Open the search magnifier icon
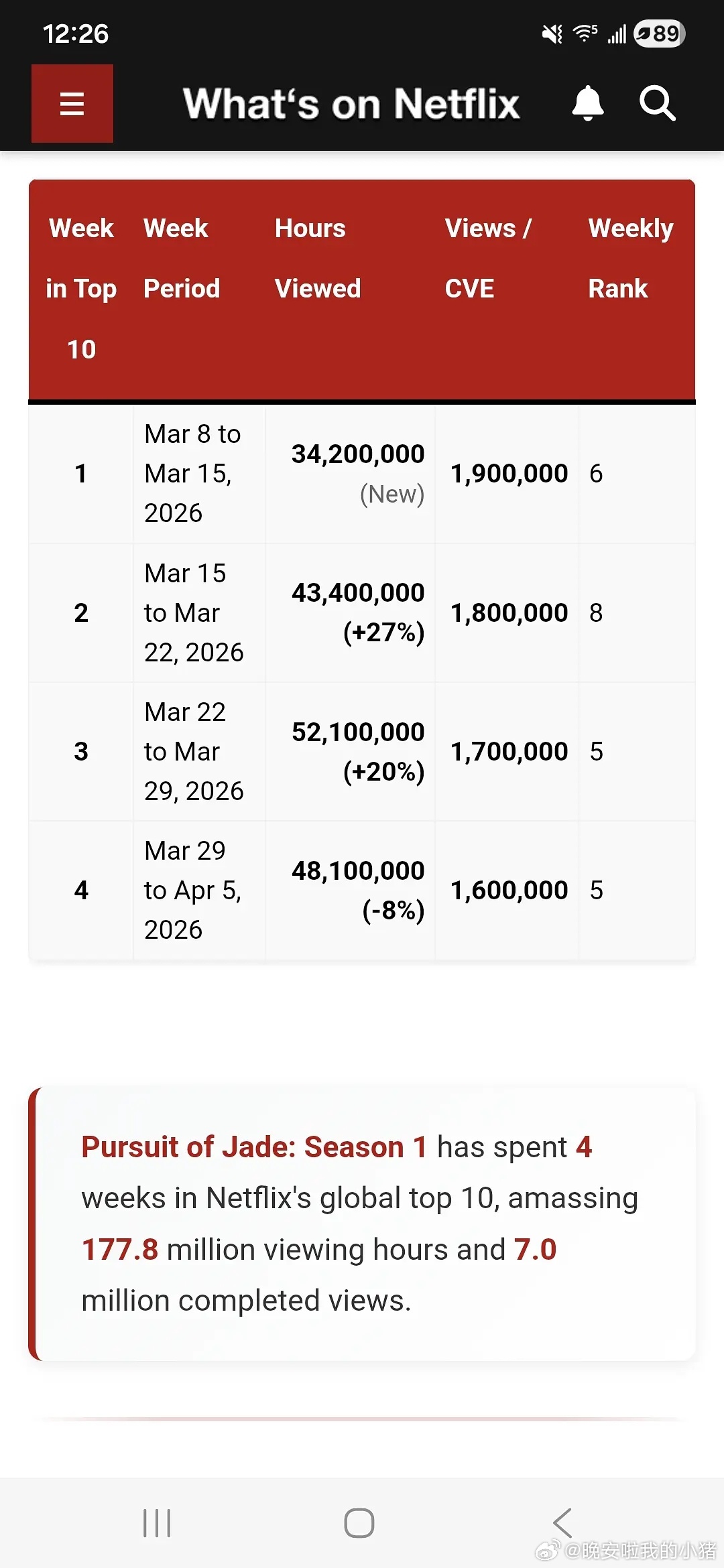The image size is (724, 1568). click(657, 103)
